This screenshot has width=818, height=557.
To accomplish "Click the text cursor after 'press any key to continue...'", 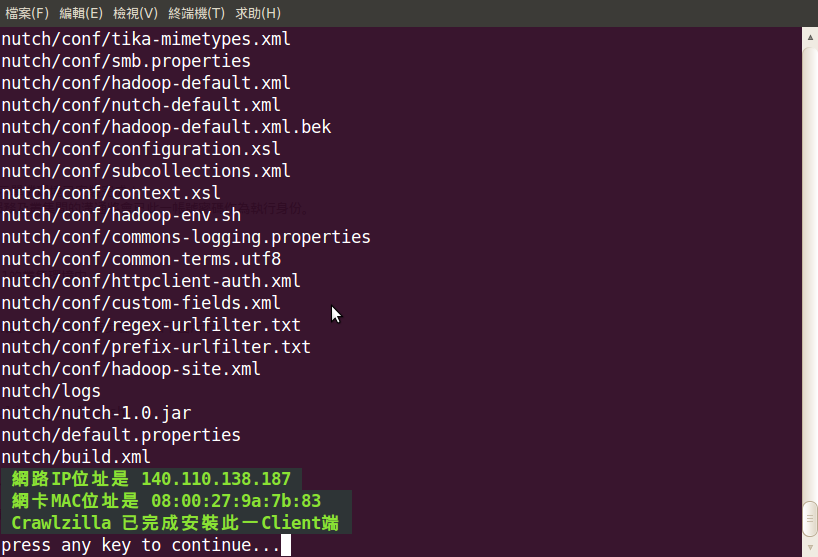I will (x=286, y=545).
